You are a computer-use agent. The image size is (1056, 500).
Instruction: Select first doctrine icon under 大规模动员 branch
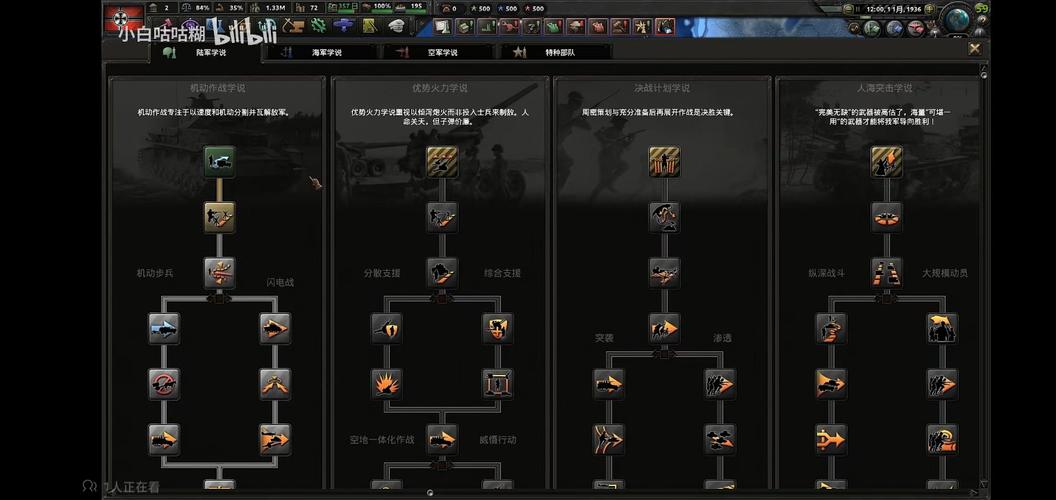pyautogui.click(x=941, y=327)
